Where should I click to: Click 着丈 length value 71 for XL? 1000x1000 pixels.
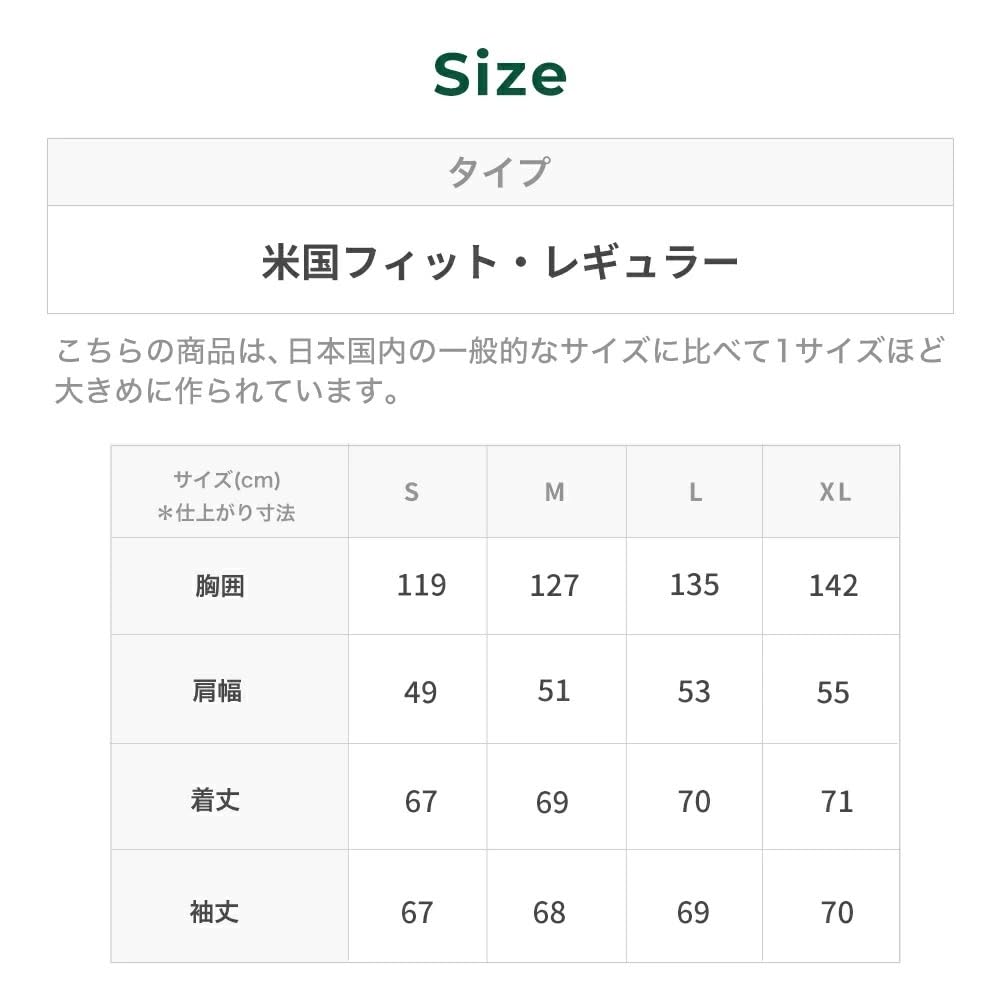point(836,801)
